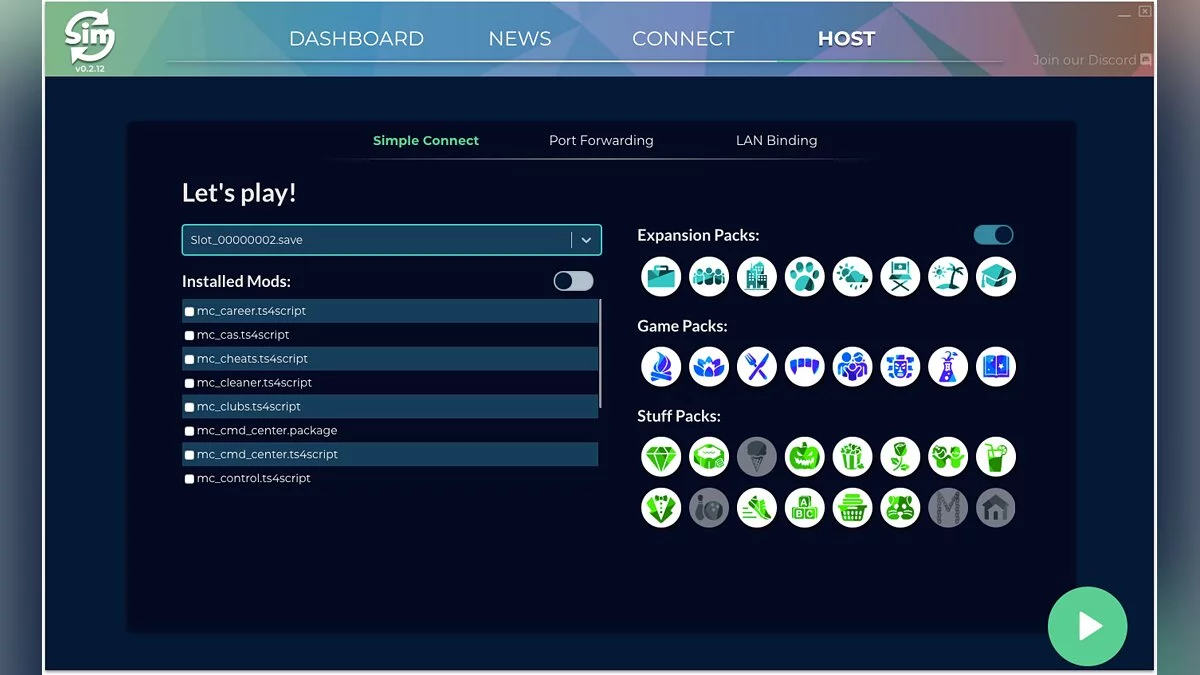Turn off the Expansion Packs toggle
The height and width of the screenshot is (675, 1200).
[x=993, y=235]
